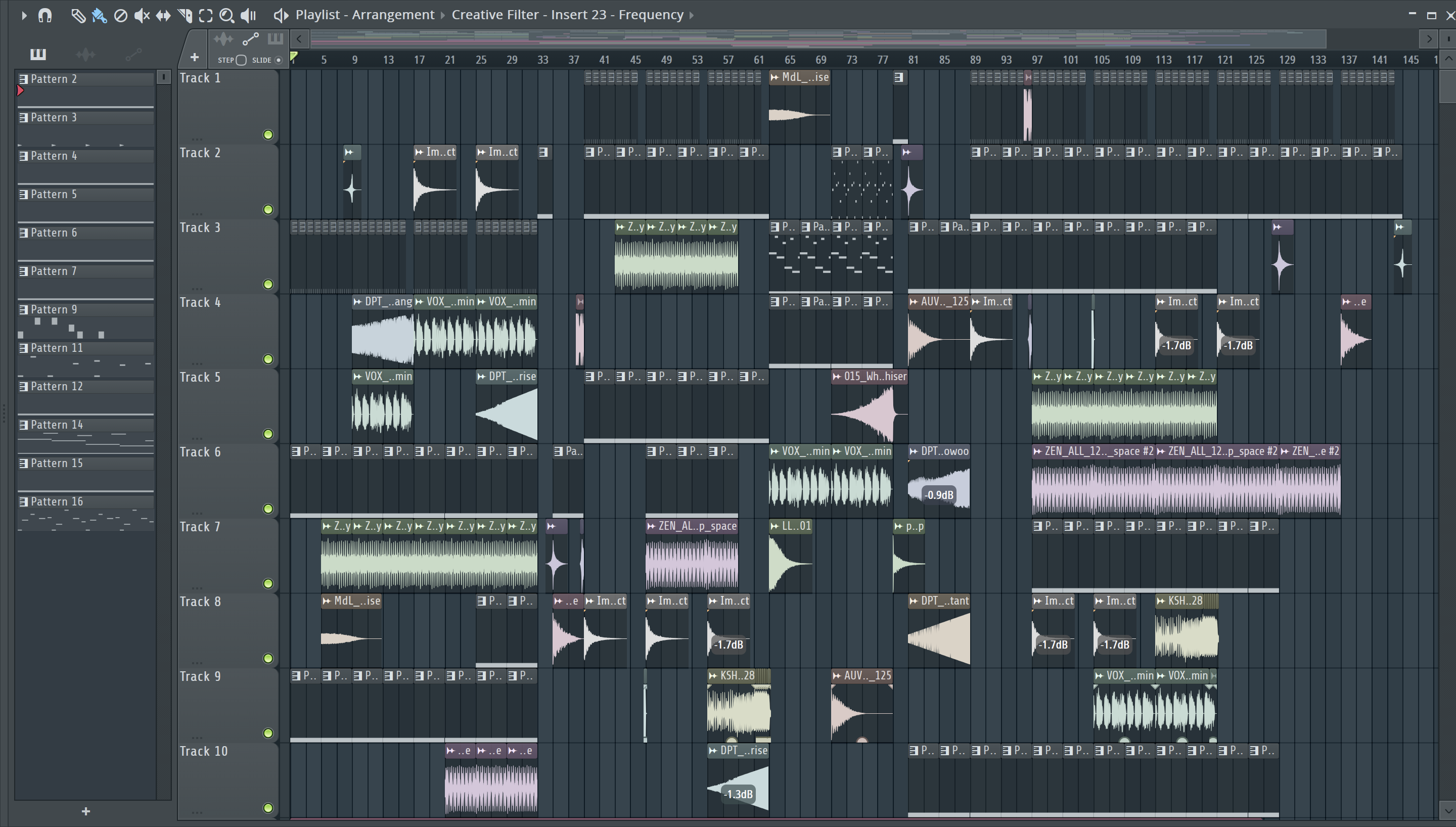Focus pattern clips in playlist header
This screenshot has height=827, width=1456.
[276, 38]
